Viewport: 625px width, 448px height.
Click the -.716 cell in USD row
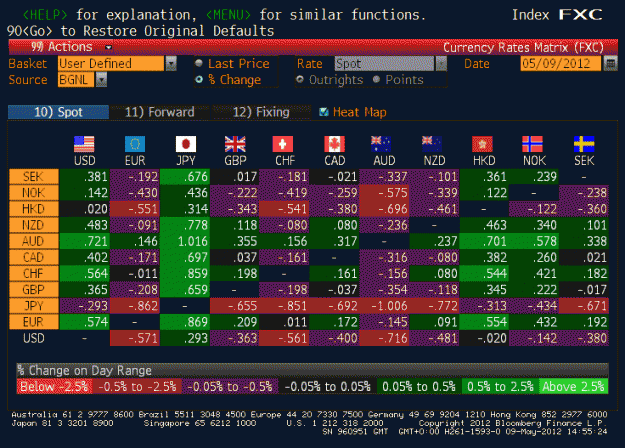pyautogui.click(x=384, y=338)
